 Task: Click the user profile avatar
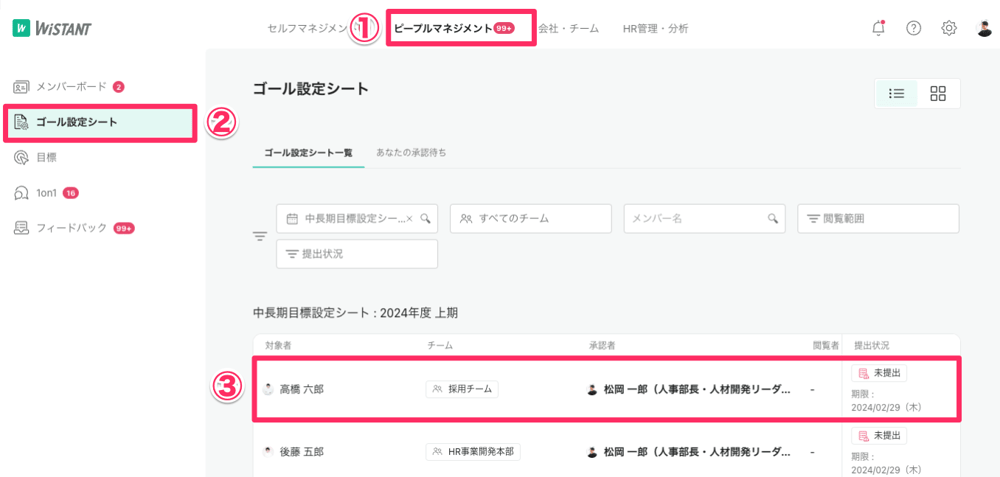pyautogui.click(x=984, y=28)
